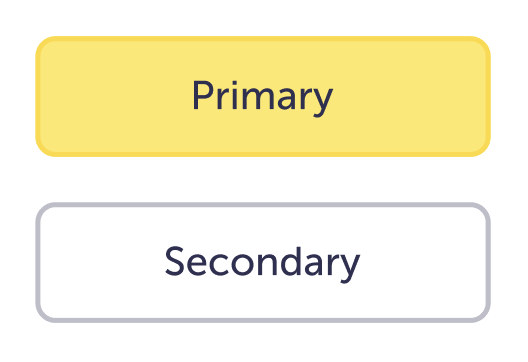528x362 pixels.
Task: Click the yellow Primary button
Action: [263, 96]
